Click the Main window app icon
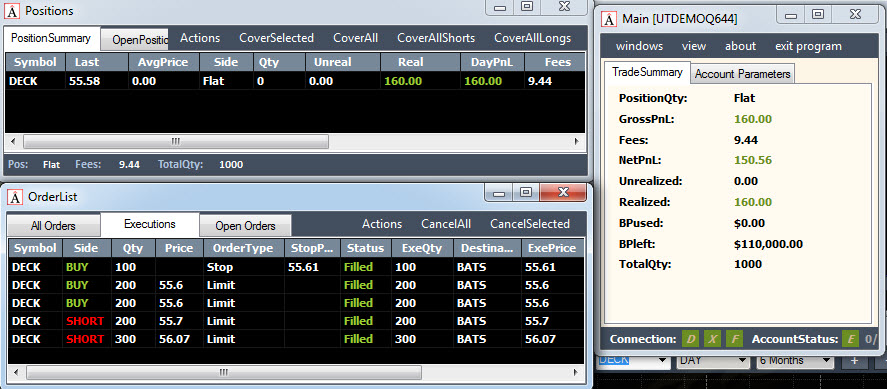This screenshot has height=389, width=887. 608,19
